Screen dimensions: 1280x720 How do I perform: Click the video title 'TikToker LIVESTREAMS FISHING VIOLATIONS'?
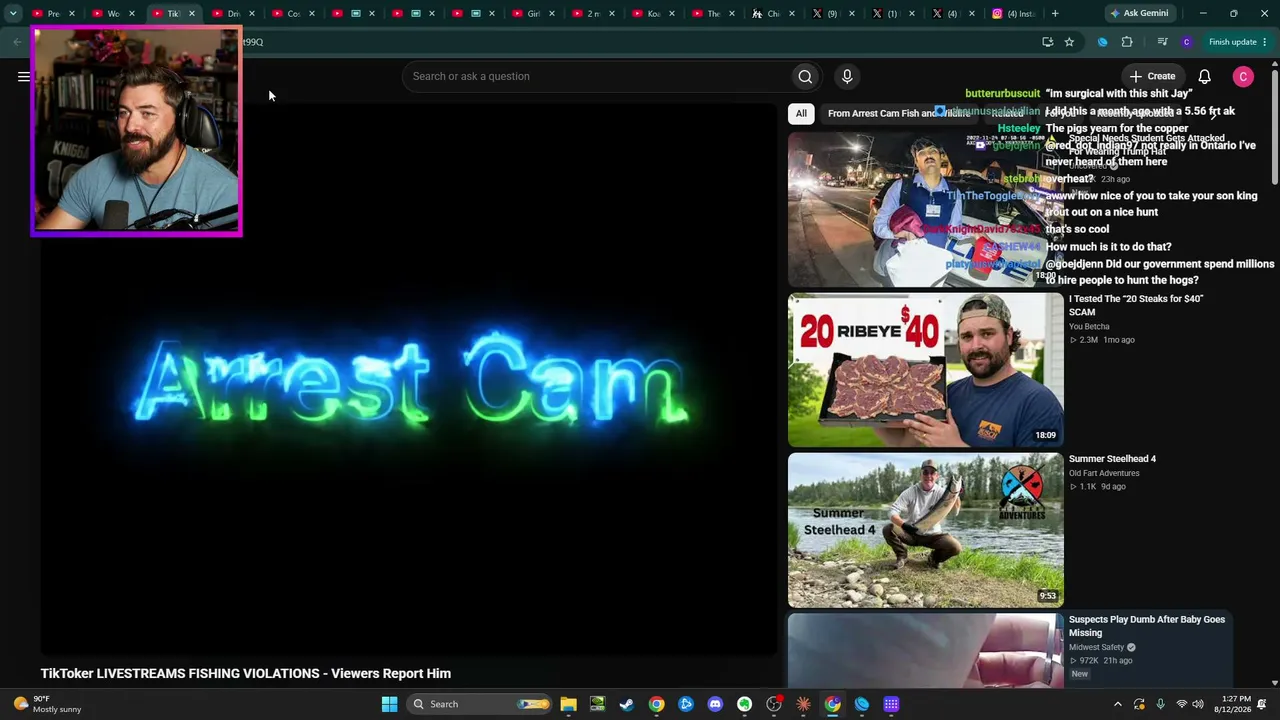tap(246, 673)
